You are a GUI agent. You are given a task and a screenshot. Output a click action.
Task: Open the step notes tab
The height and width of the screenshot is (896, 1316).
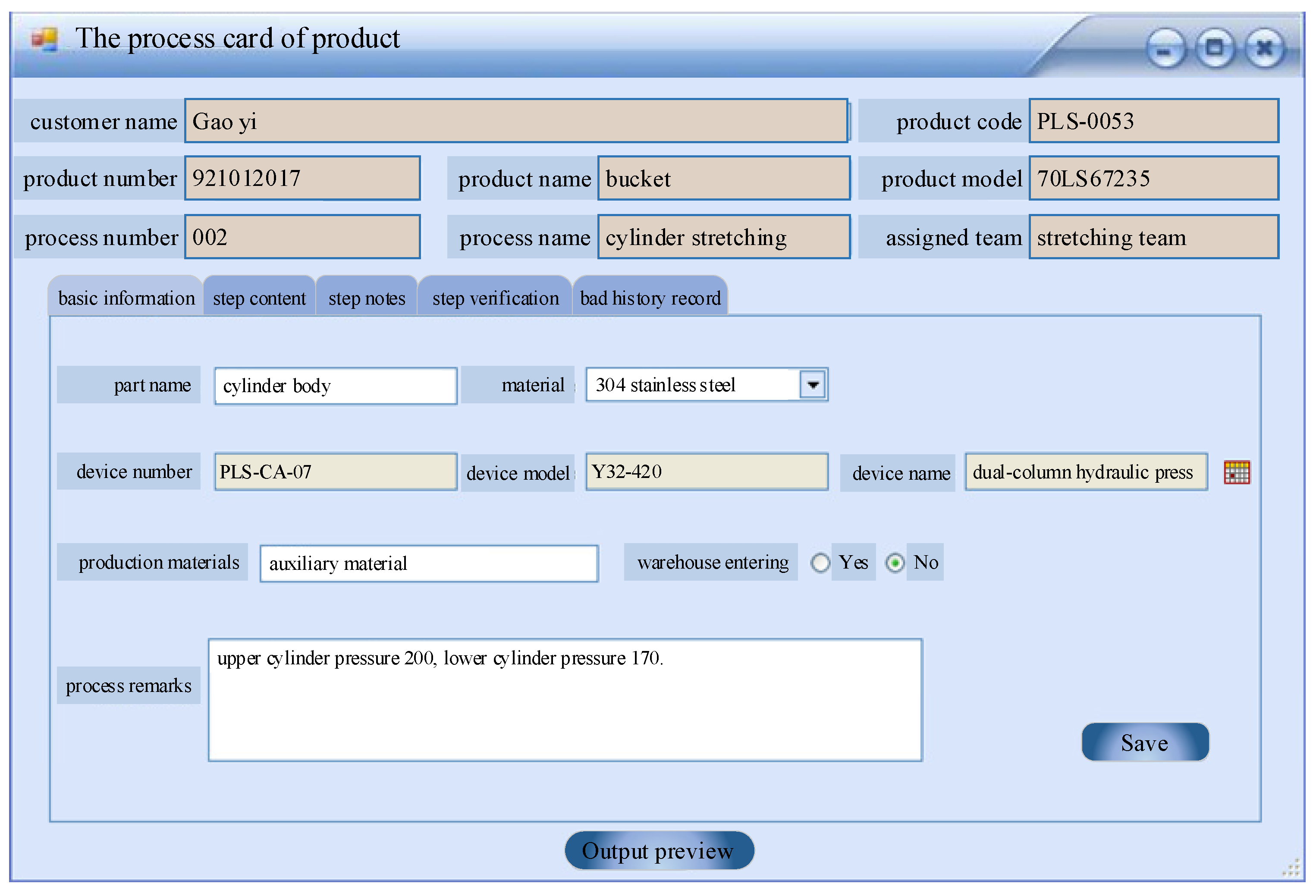(x=366, y=298)
